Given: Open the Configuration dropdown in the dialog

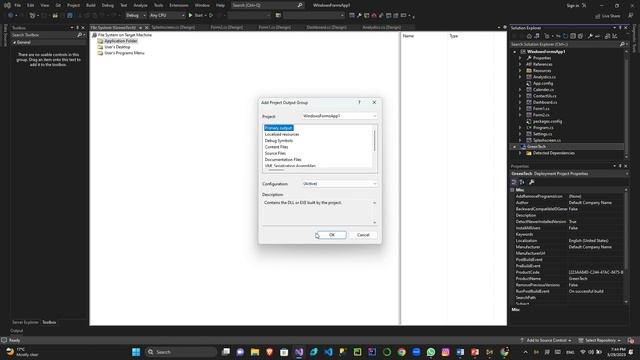Looking at the screenshot, I should point(340,184).
